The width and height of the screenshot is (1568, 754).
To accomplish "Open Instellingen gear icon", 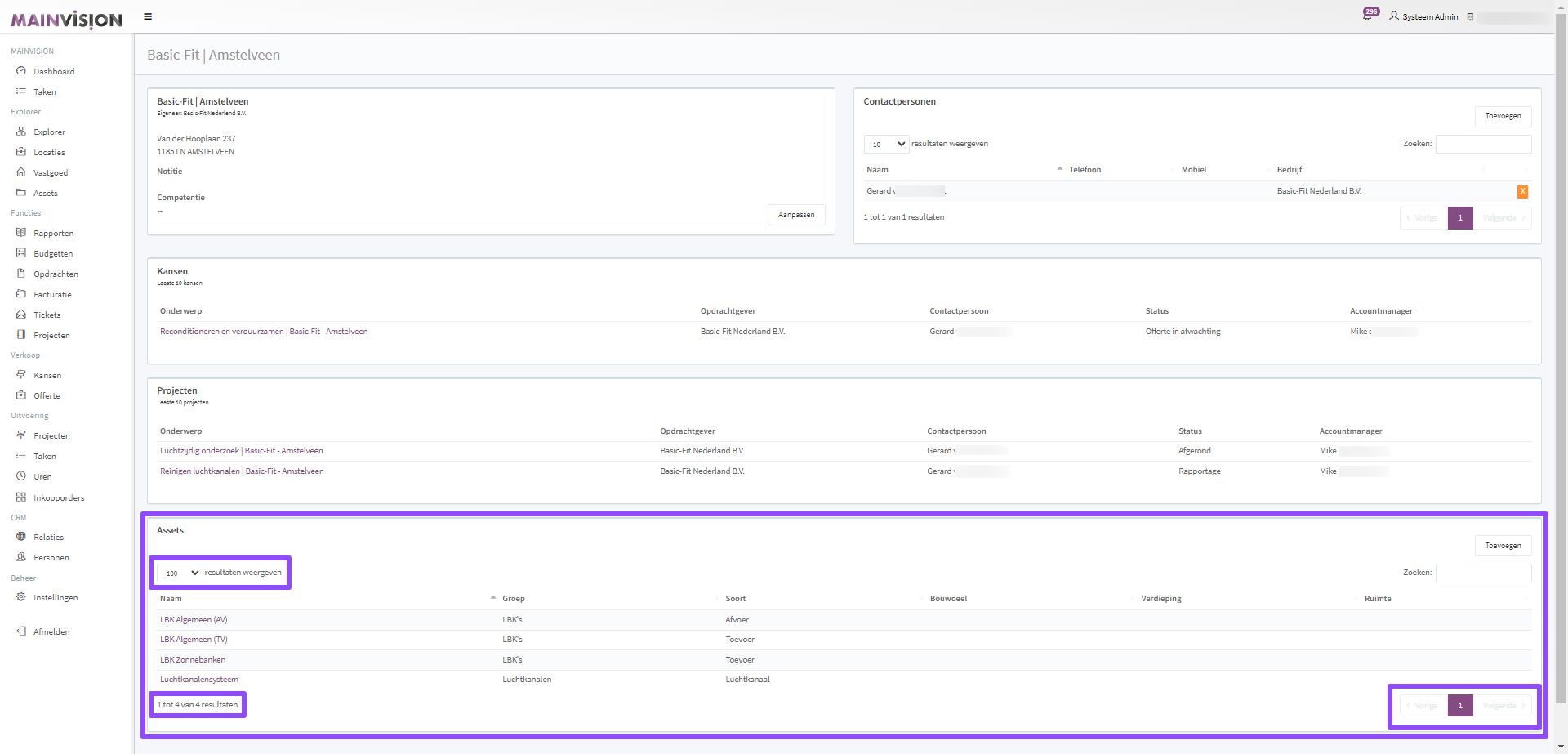I will coord(21,597).
